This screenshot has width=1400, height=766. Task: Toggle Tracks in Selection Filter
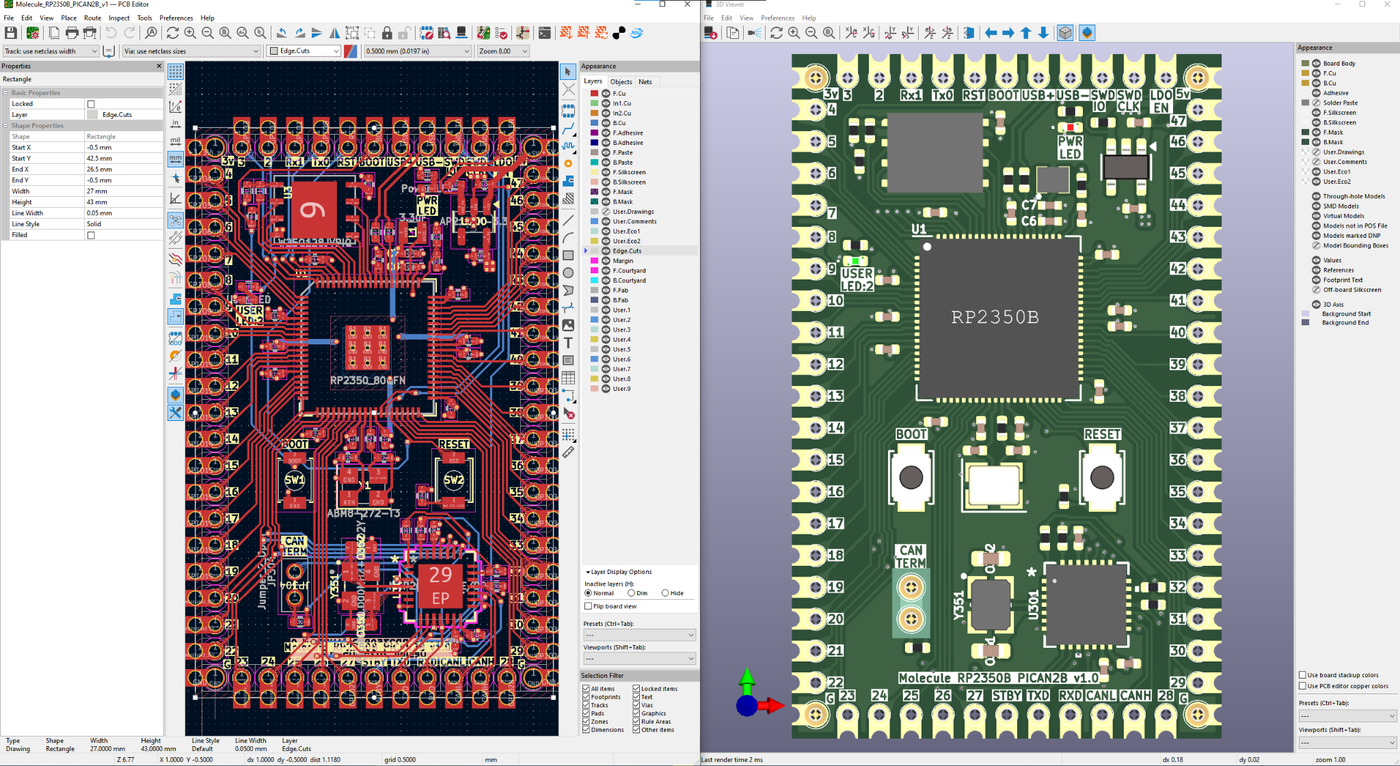click(x=586, y=705)
